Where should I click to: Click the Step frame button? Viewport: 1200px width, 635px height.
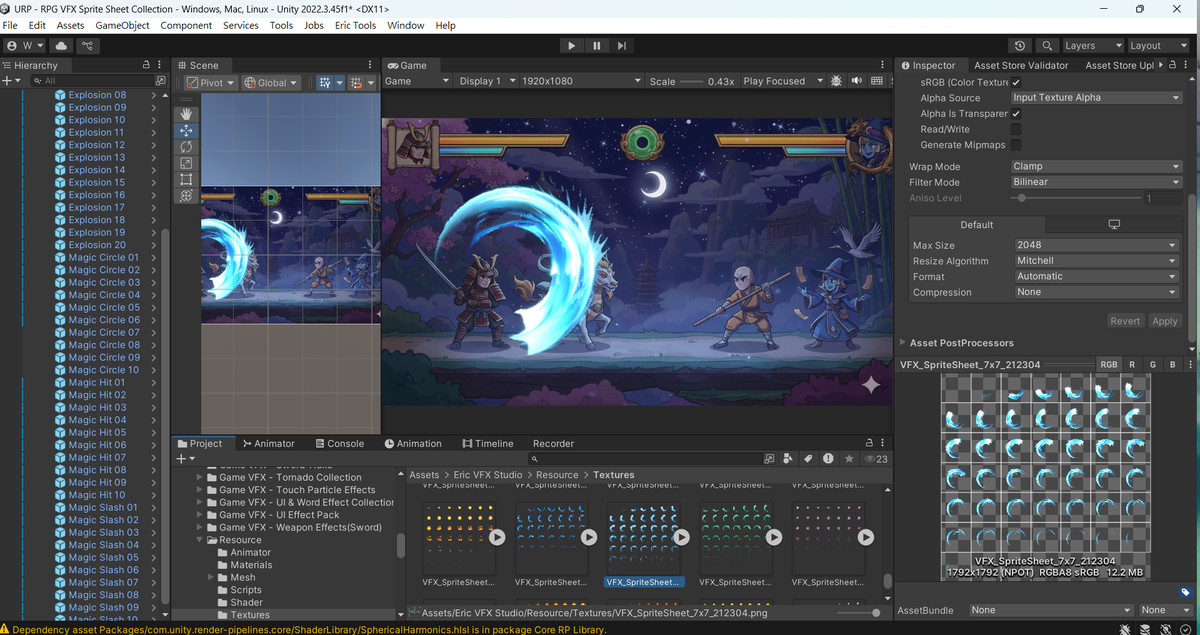tap(622, 46)
